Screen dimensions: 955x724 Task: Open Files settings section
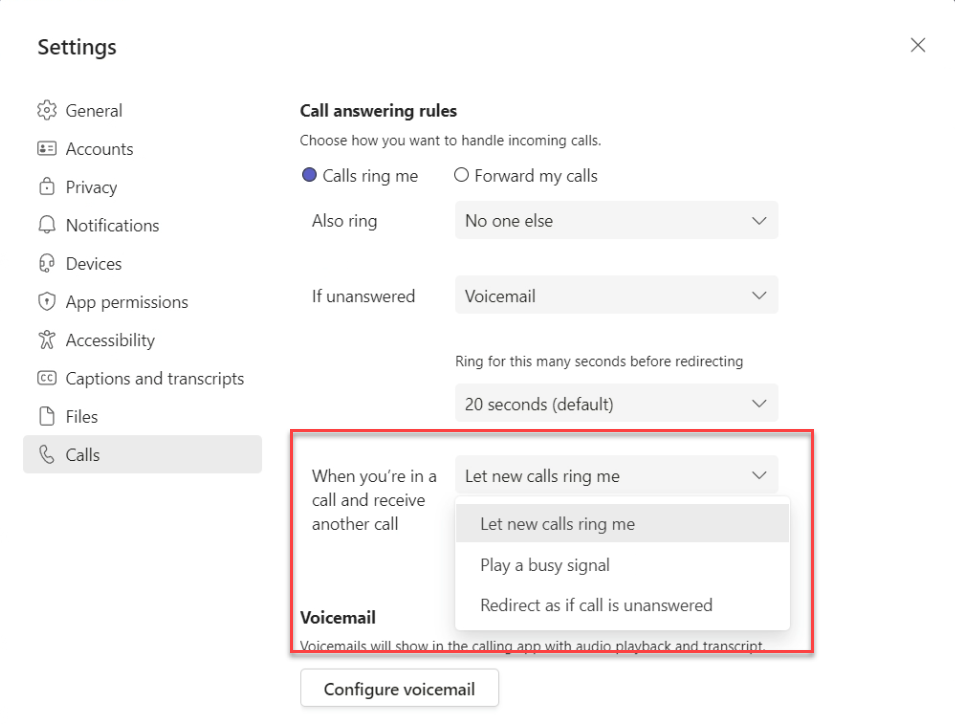click(x=143, y=416)
